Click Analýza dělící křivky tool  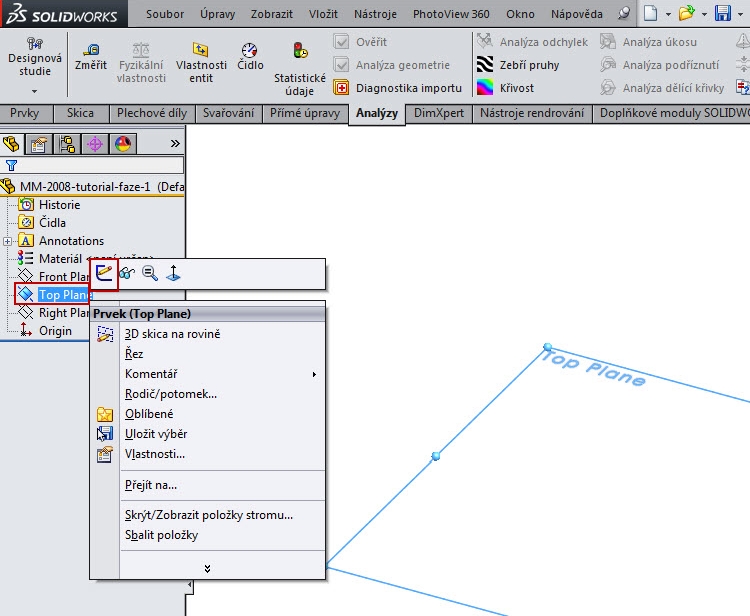click(662, 88)
